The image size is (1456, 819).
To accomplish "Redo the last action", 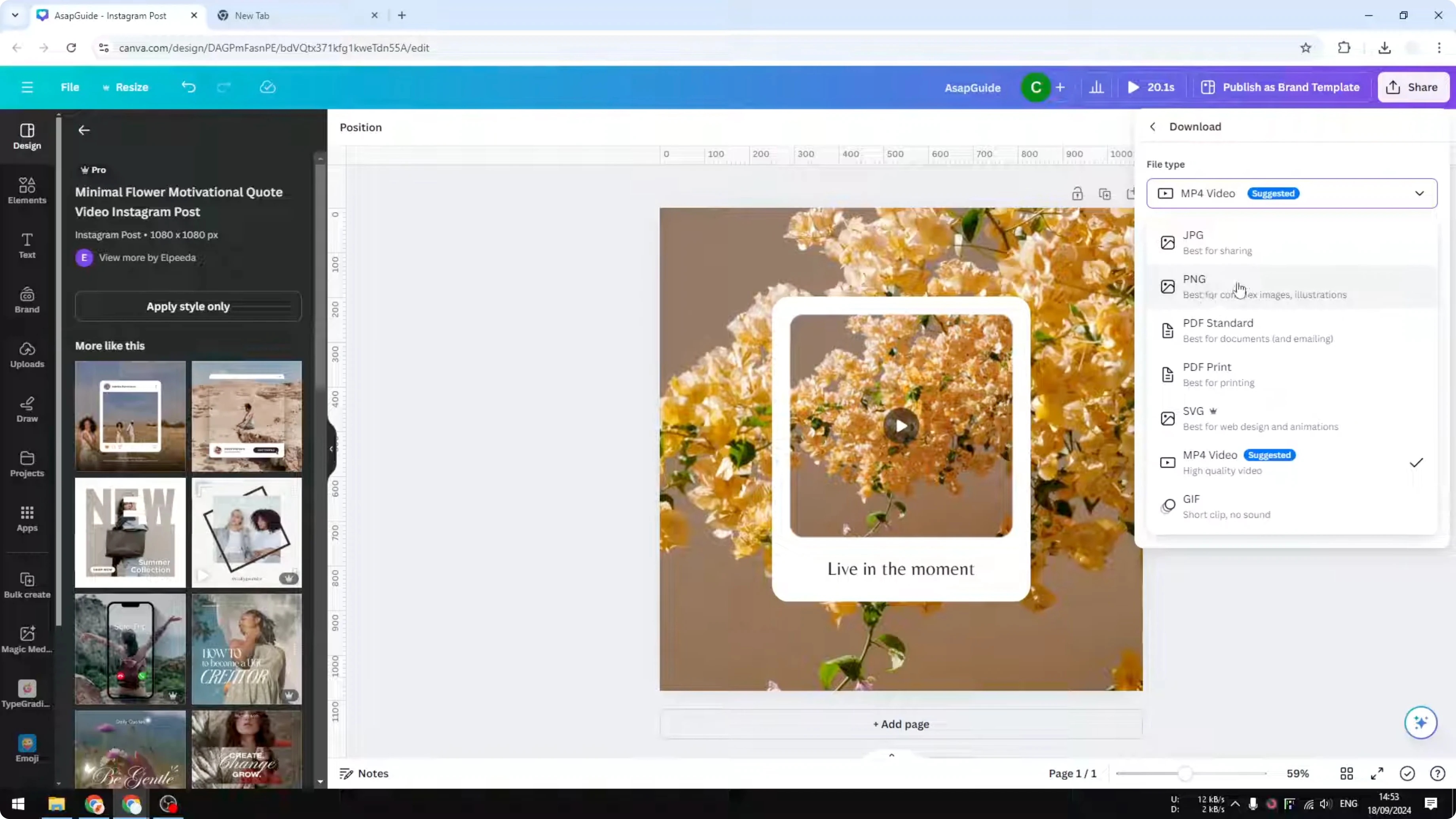I will click(x=224, y=87).
